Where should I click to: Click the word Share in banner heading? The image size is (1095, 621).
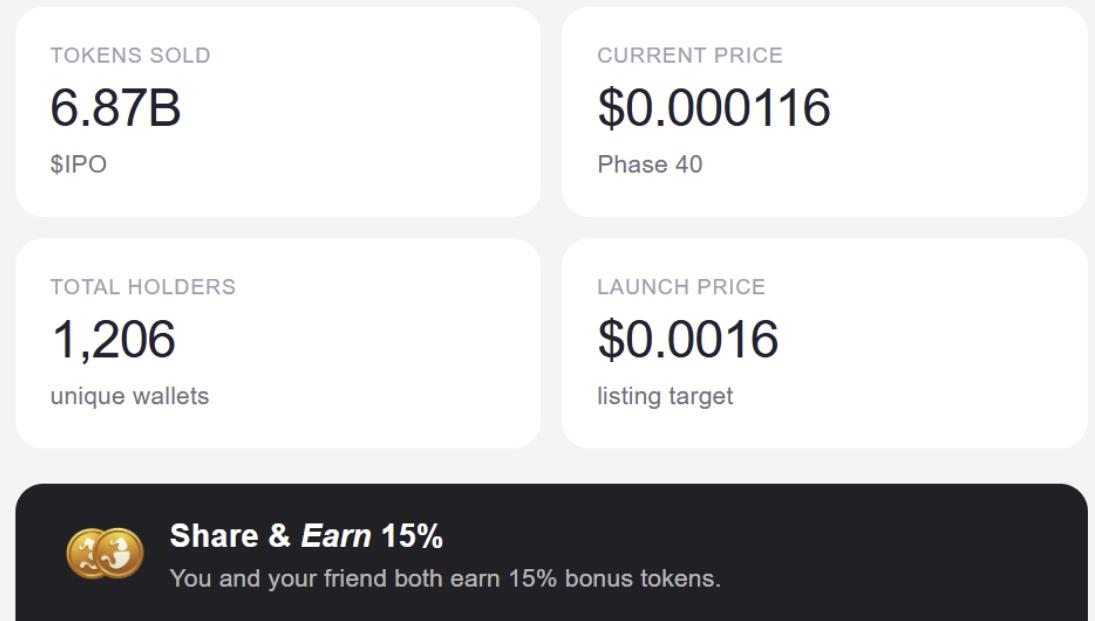click(x=214, y=536)
